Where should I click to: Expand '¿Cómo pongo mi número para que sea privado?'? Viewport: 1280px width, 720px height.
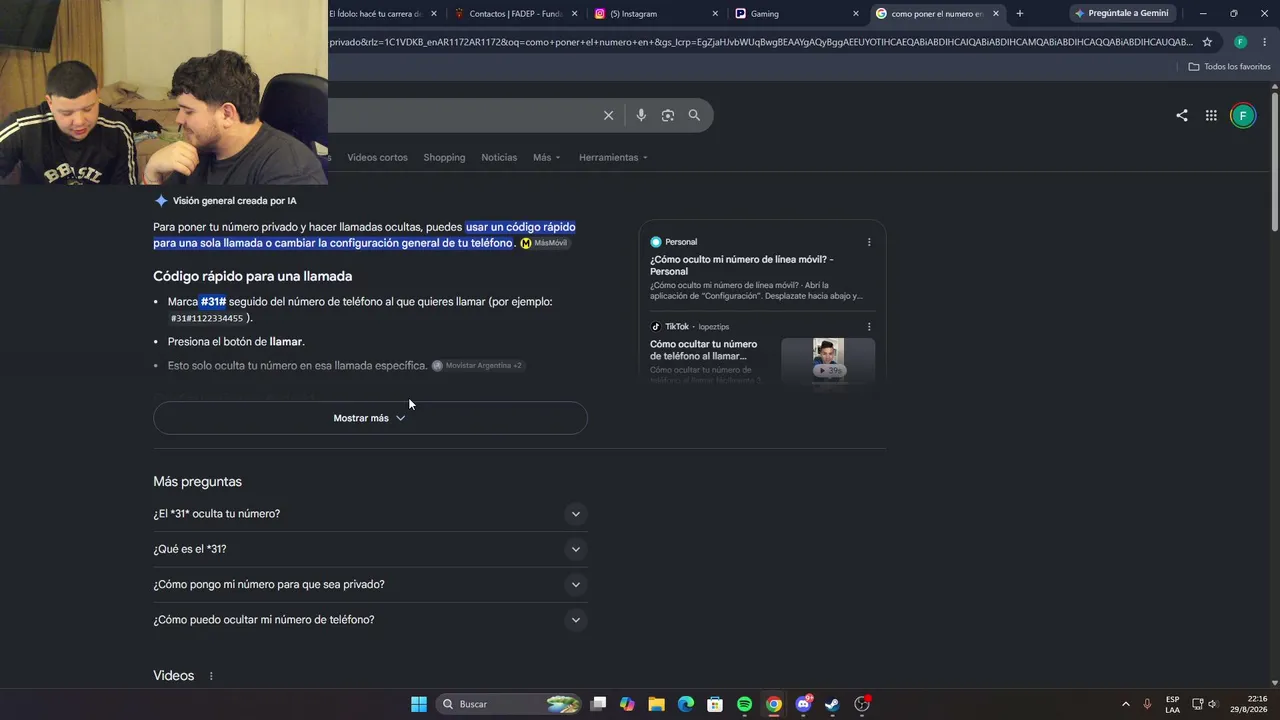370,584
